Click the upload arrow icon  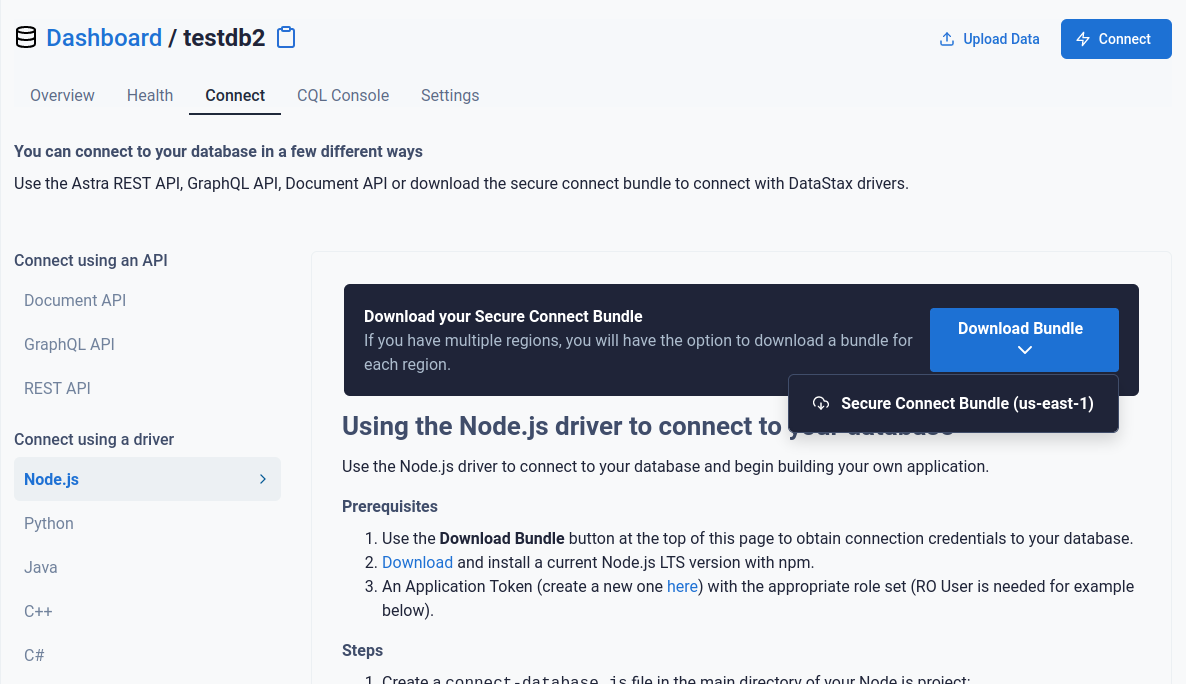946,39
